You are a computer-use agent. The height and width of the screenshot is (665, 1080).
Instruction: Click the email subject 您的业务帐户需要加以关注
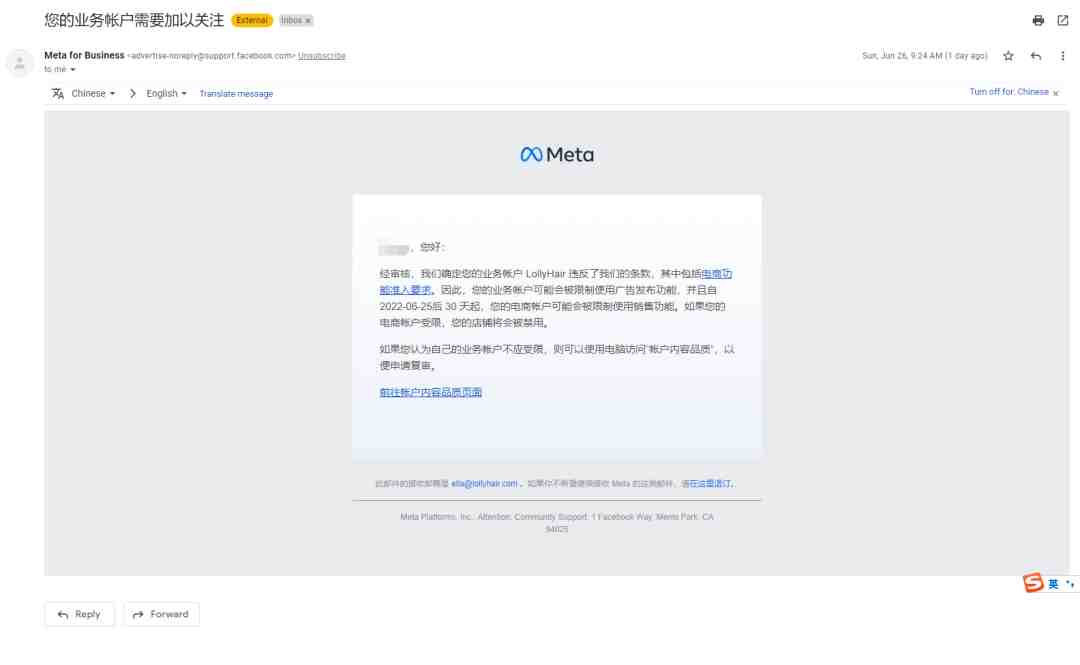(x=134, y=20)
